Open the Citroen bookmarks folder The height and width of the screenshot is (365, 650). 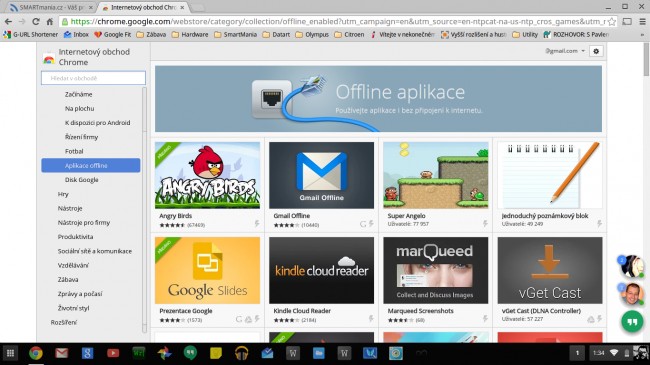(349, 35)
